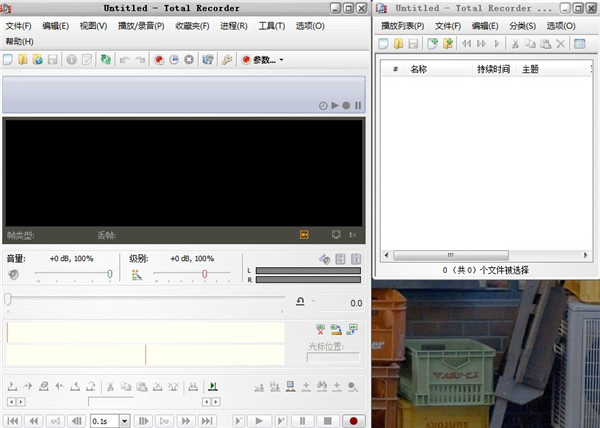Open the 0.1s step size dropdown

coord(124,421)
